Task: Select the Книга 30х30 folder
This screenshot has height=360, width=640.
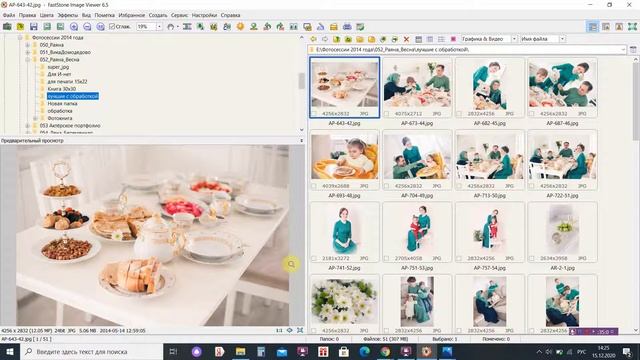Action: tap(62, 89)
